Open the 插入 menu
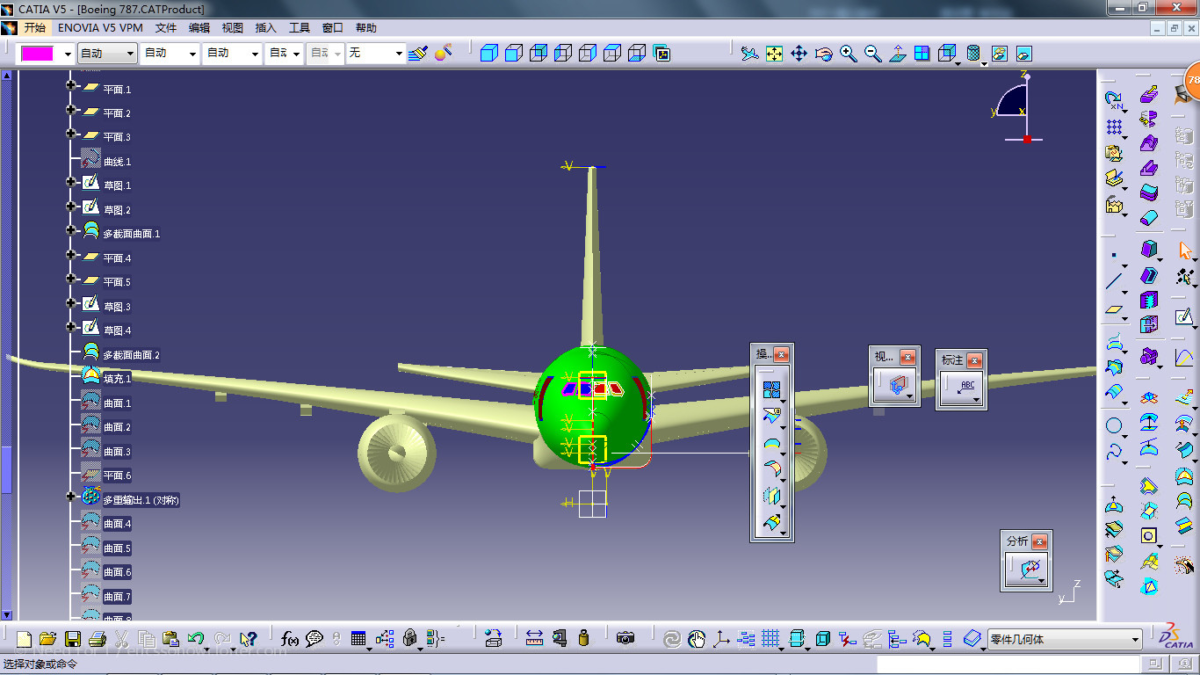 (x=266, y=27)
